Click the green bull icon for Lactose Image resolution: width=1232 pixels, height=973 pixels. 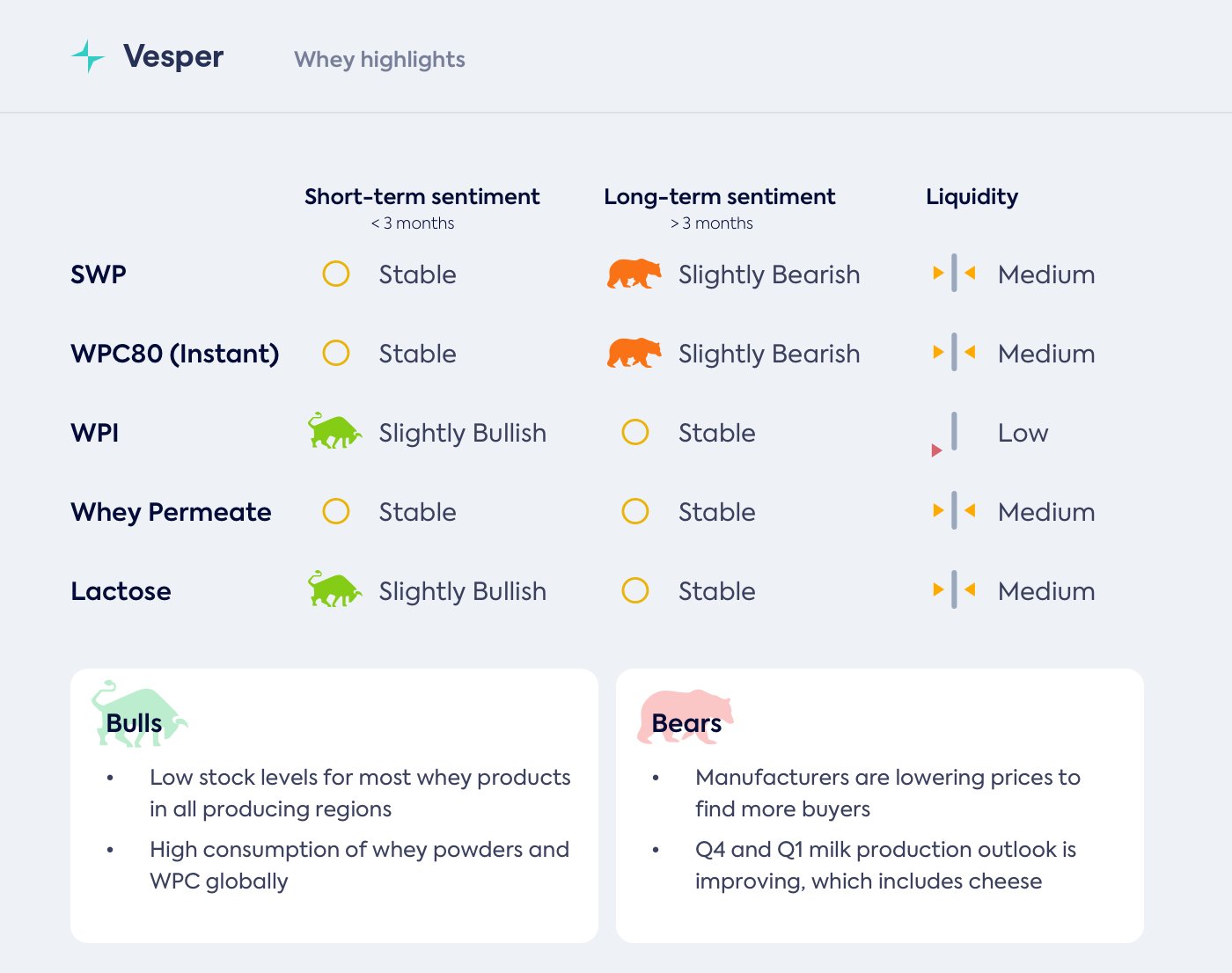334,589
